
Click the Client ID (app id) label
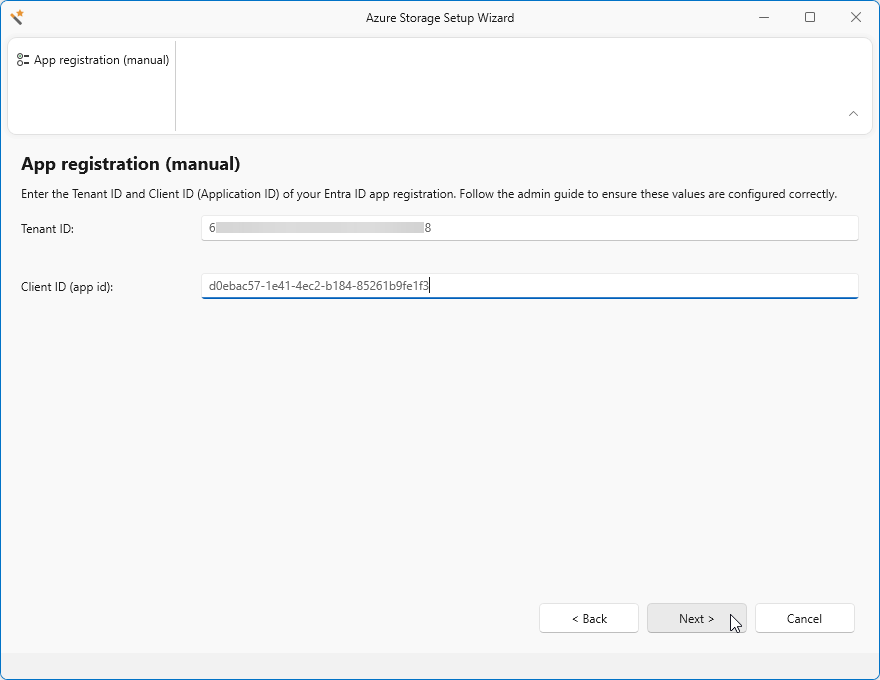click(67, 287)
